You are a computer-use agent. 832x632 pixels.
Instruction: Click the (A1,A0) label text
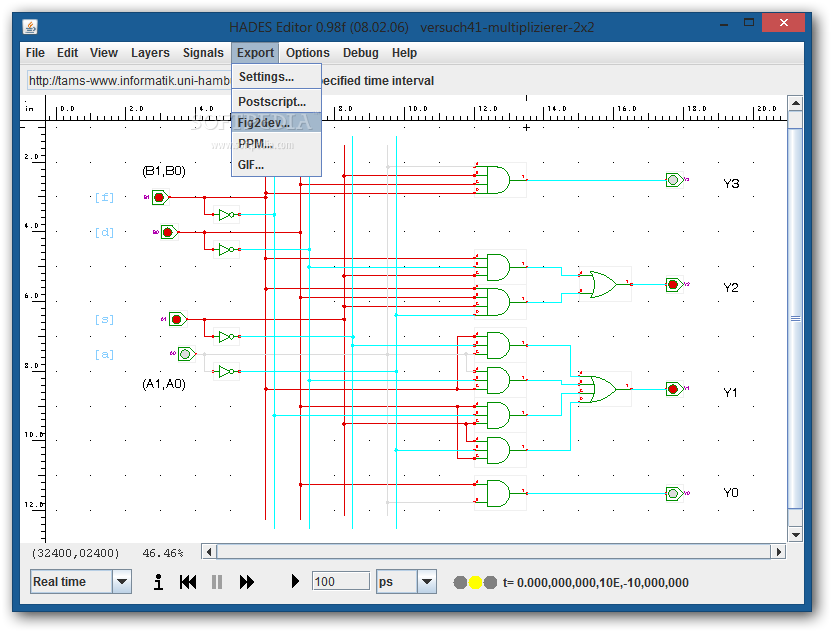tap(164, 384)
